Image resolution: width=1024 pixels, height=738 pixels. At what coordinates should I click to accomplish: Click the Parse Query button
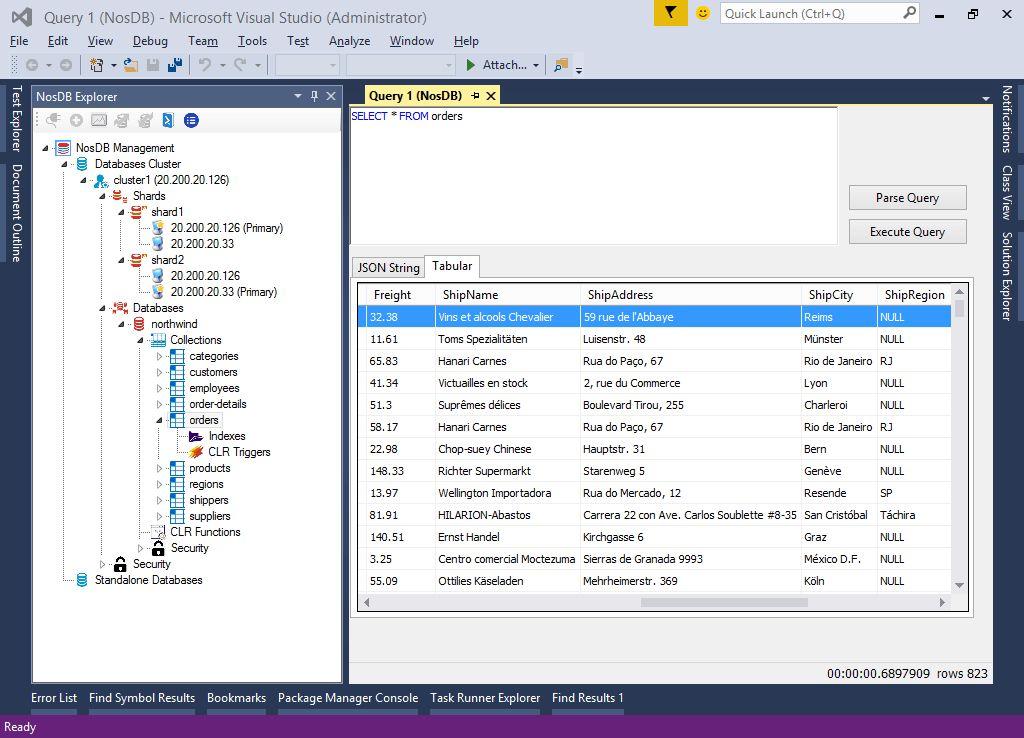click(907, 198)
